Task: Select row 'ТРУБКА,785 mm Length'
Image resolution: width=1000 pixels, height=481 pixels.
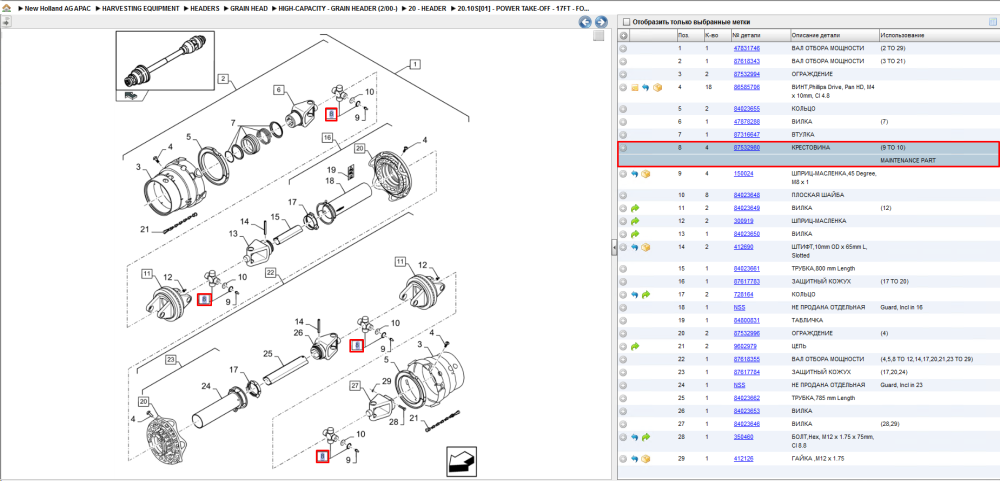Action: click(x=807, y=398)
